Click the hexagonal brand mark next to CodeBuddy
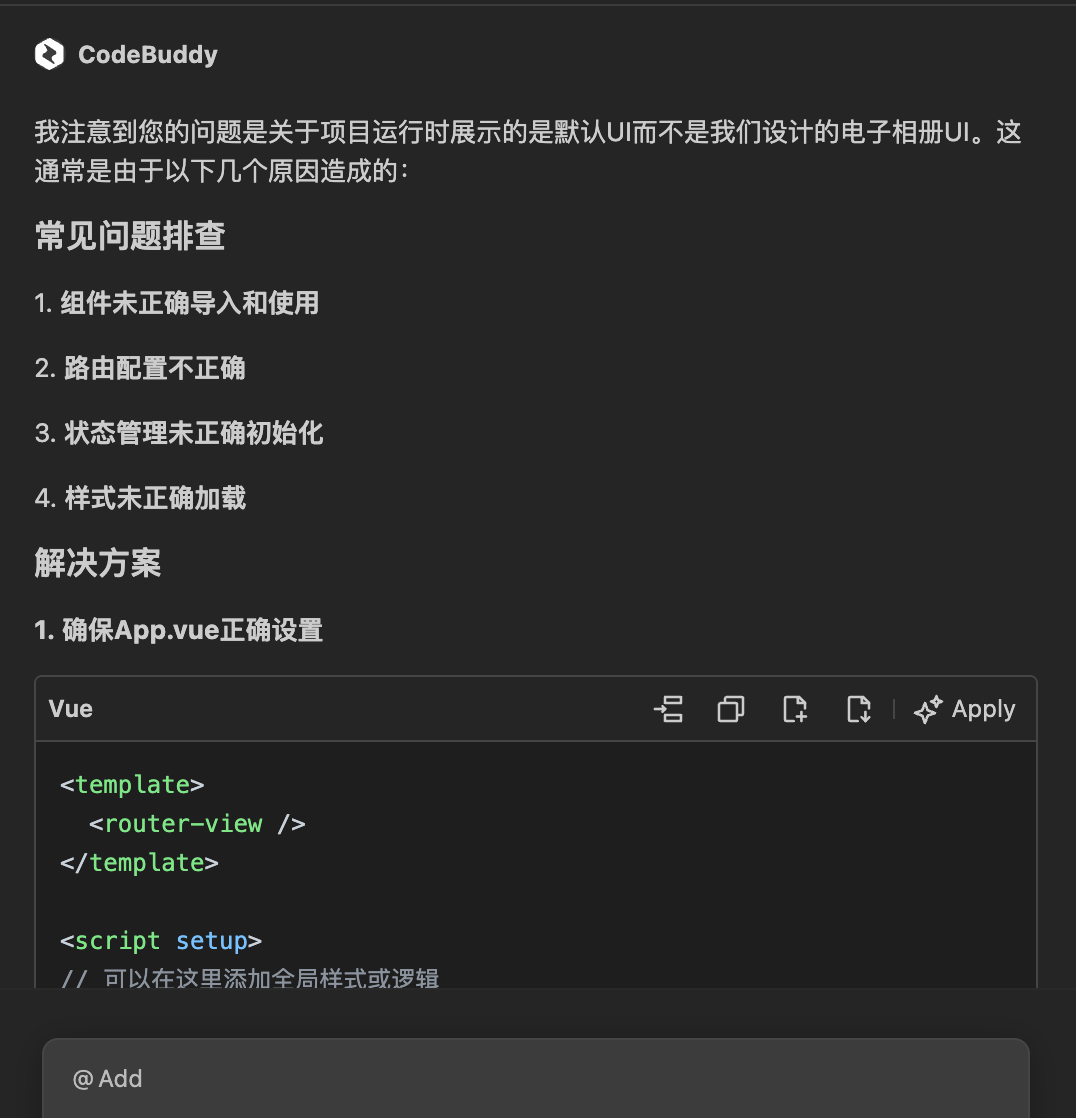 pos(47,54)
